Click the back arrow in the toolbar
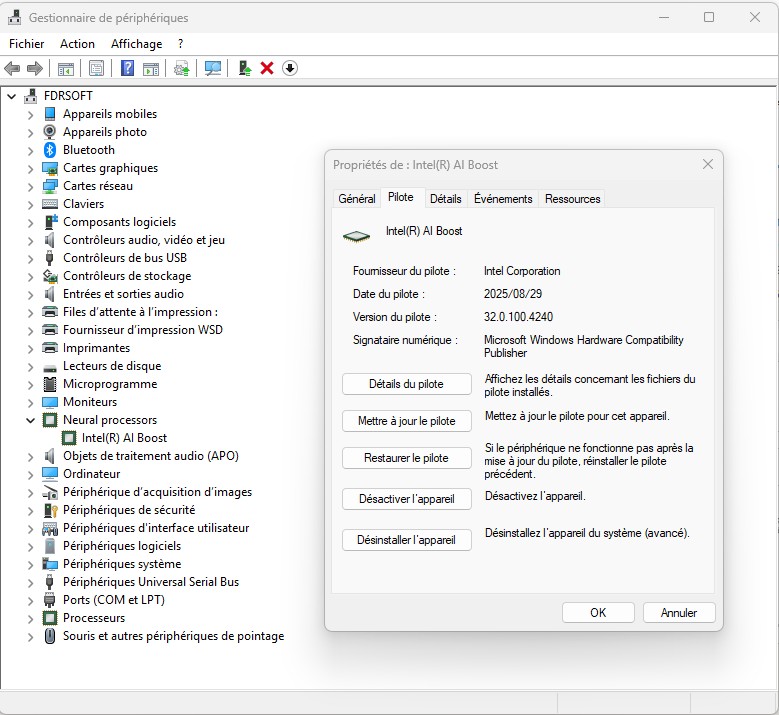 click(x=12, y=68)
